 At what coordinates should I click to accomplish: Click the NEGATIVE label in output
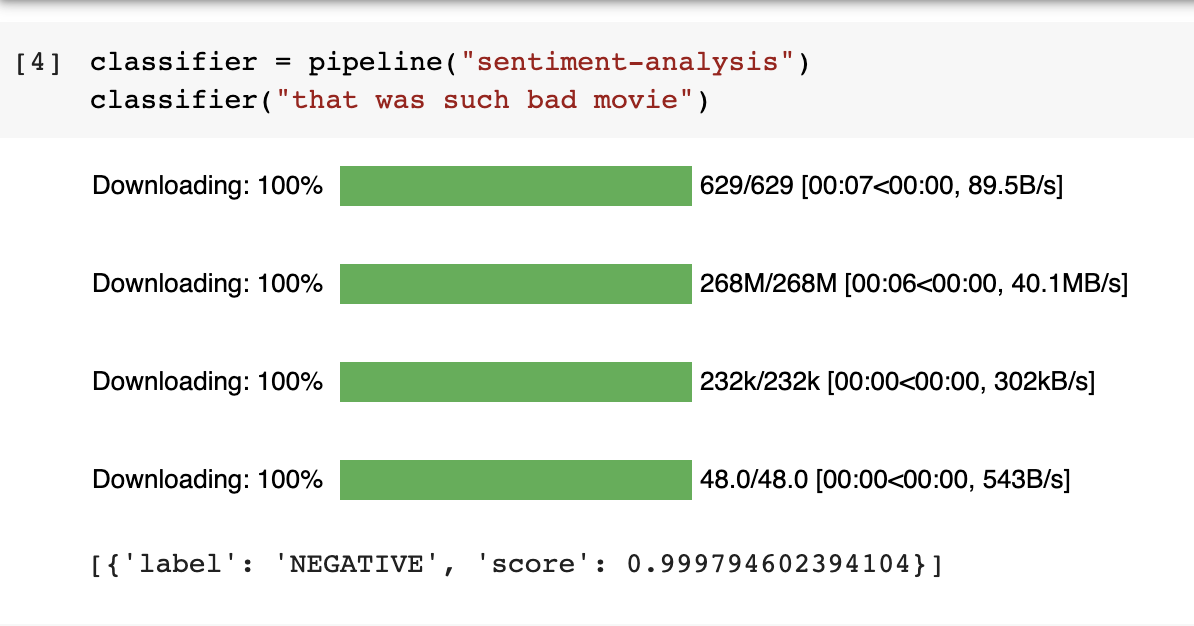(356, 564)
